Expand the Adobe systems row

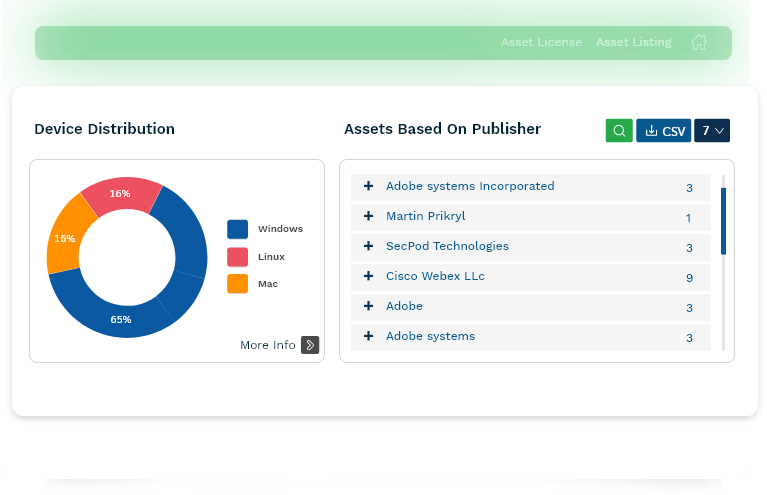point(368,336)
